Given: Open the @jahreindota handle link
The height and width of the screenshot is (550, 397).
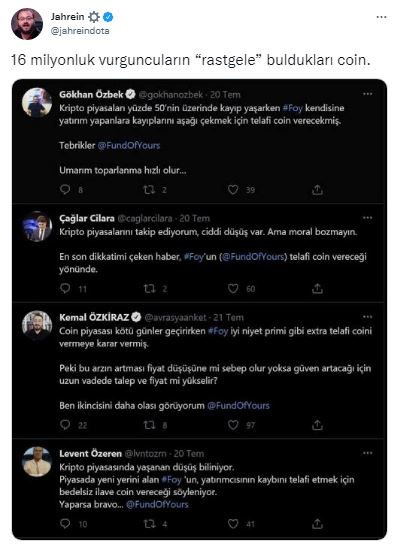Looking at the screenshot, I should [x=80, y=31].
